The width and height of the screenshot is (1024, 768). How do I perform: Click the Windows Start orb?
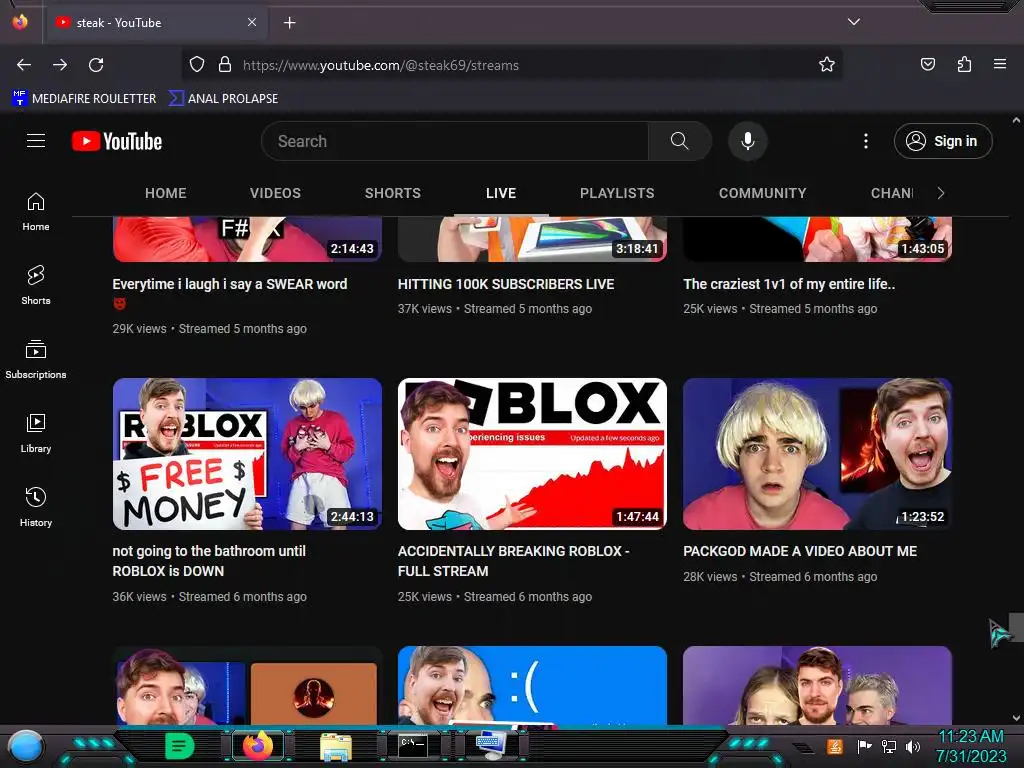[x=26, y=747]
